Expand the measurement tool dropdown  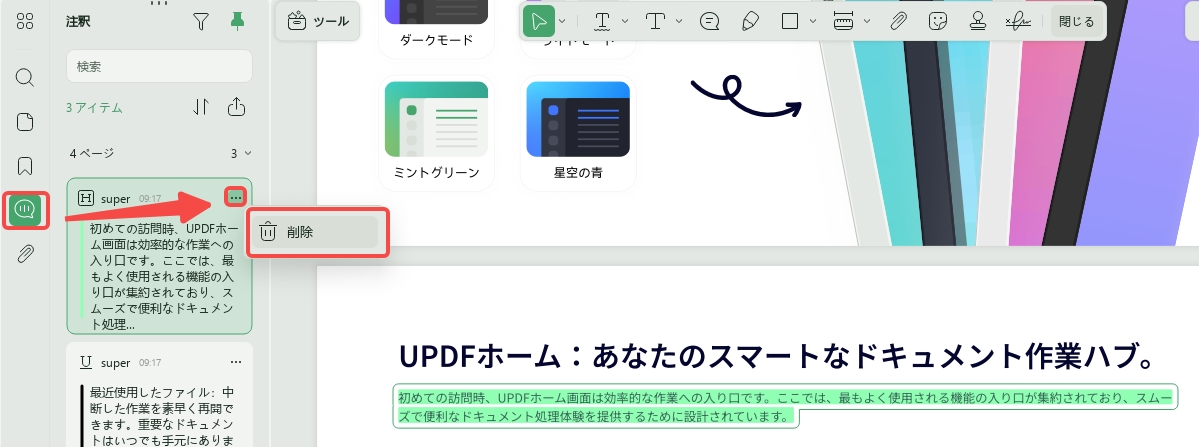[866, 21]
